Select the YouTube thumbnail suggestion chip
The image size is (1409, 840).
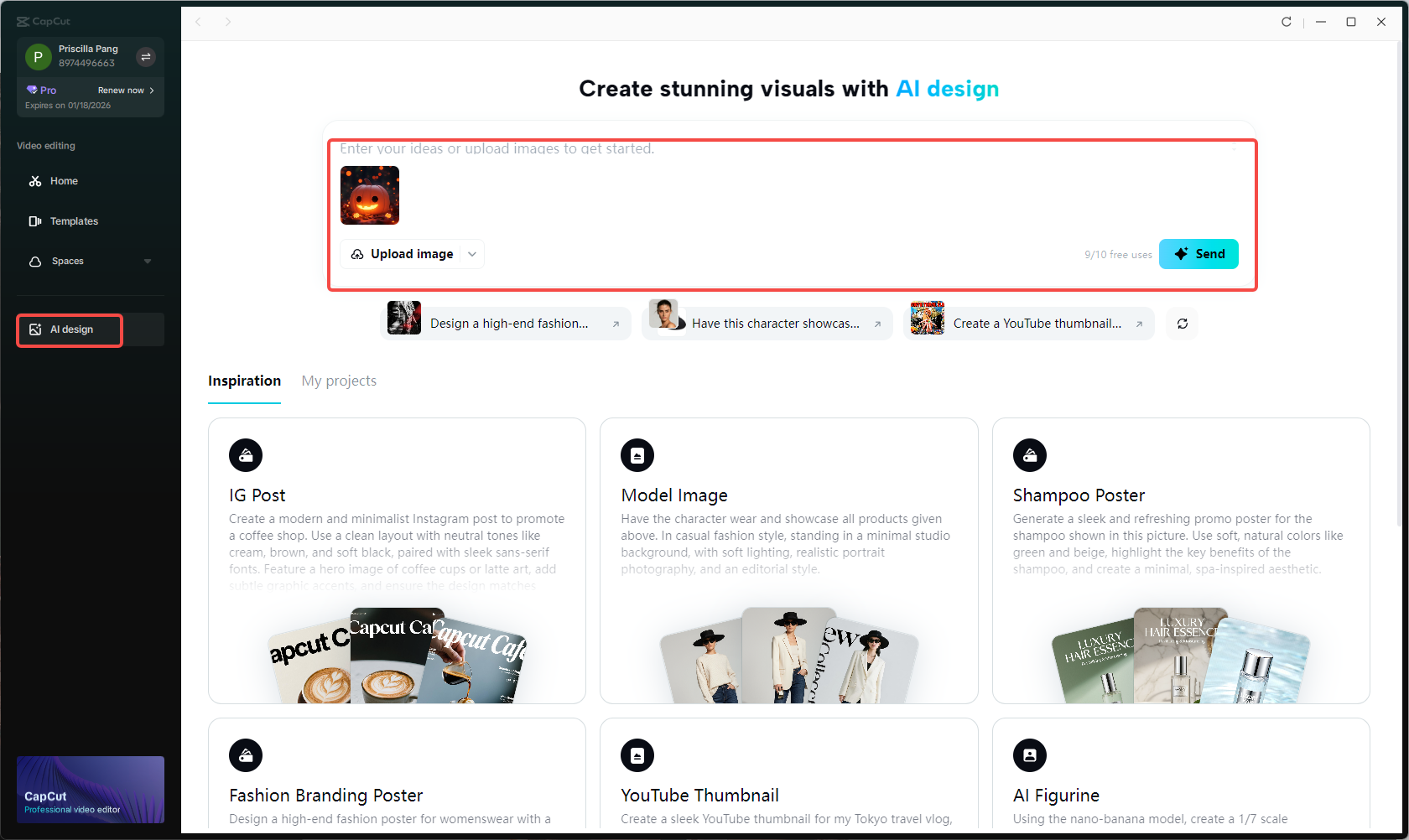point(1029,323)
